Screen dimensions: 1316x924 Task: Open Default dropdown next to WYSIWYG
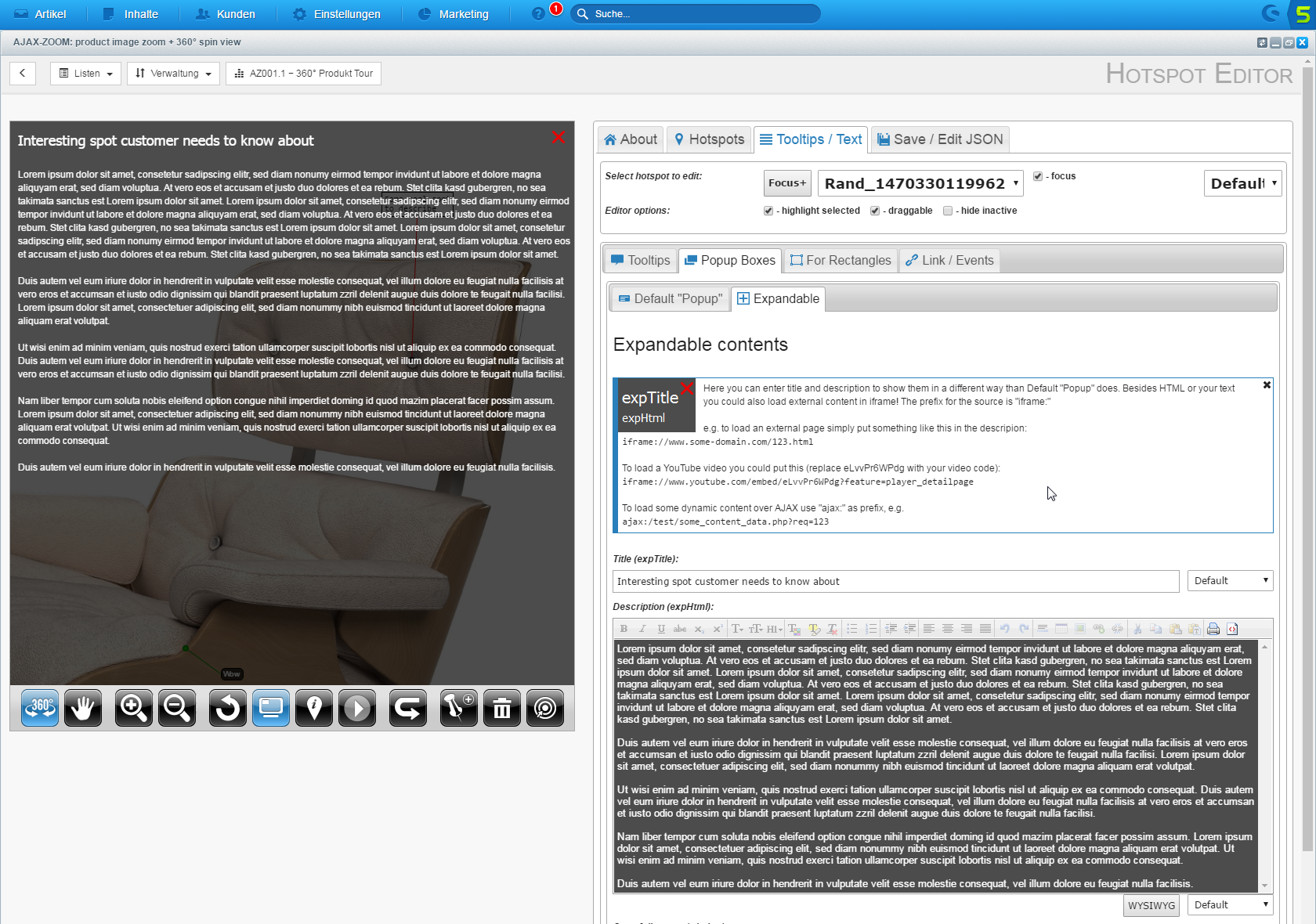[1230, 904]
